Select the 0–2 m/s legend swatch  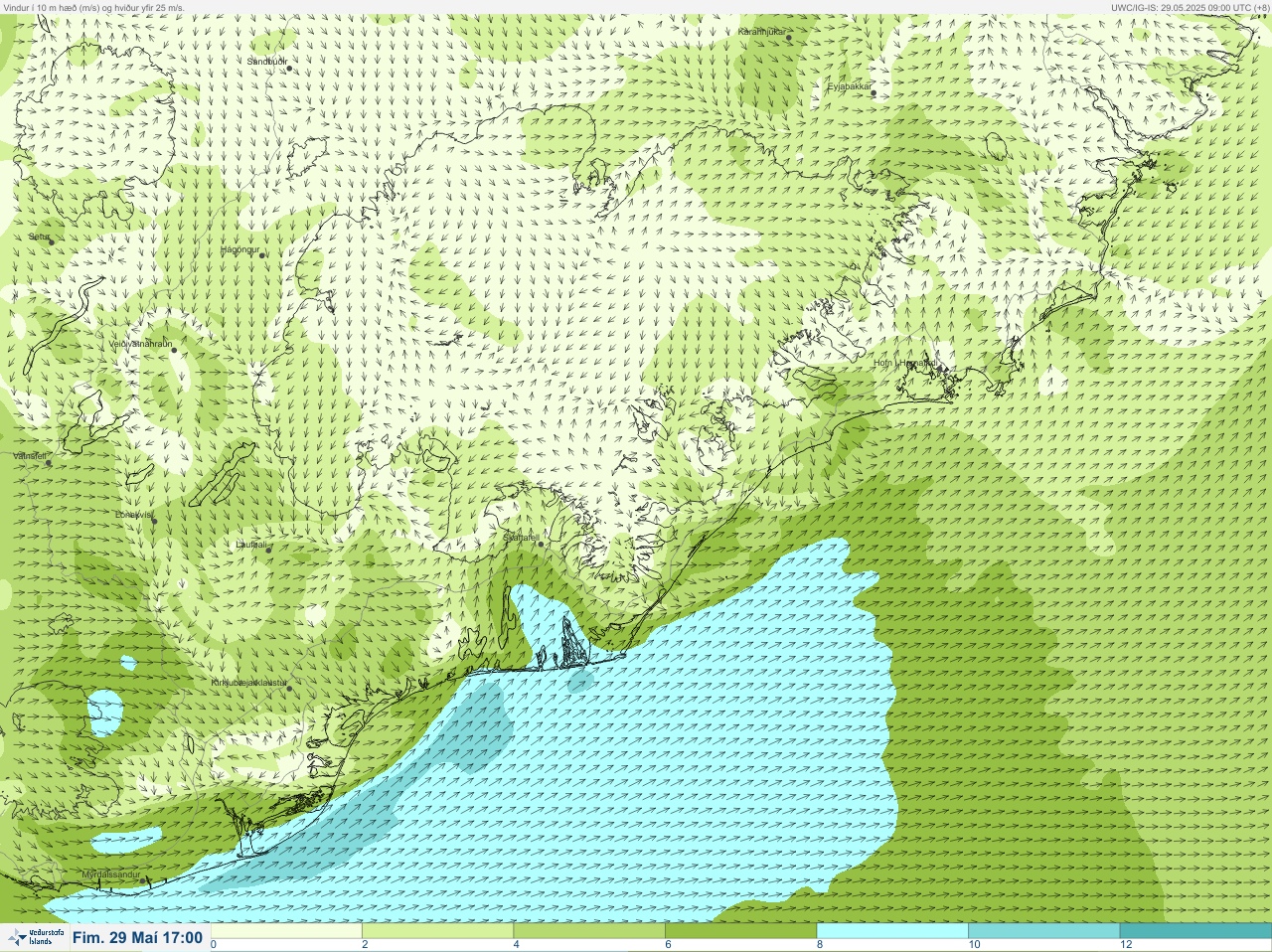point(286,931)
